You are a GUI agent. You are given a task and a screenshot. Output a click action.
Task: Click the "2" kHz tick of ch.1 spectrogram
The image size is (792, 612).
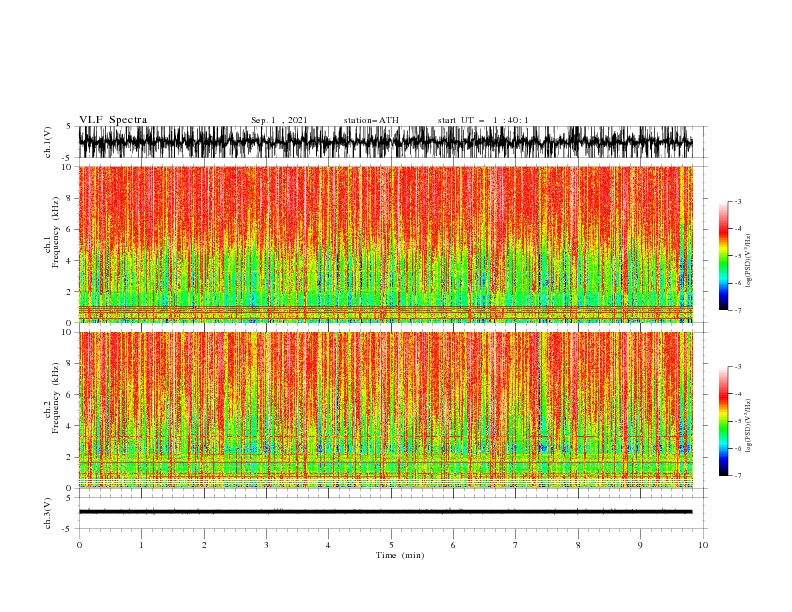[x=70, y=292]
